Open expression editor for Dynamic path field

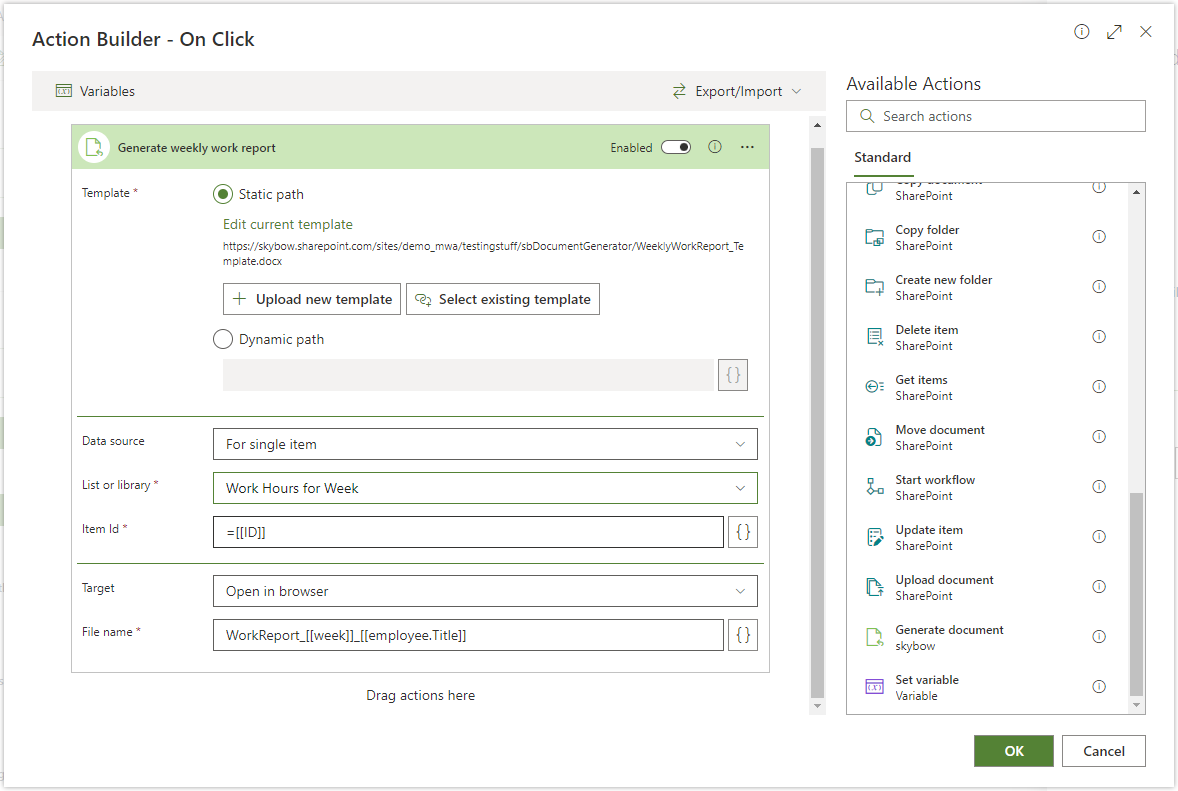[733, 375]
